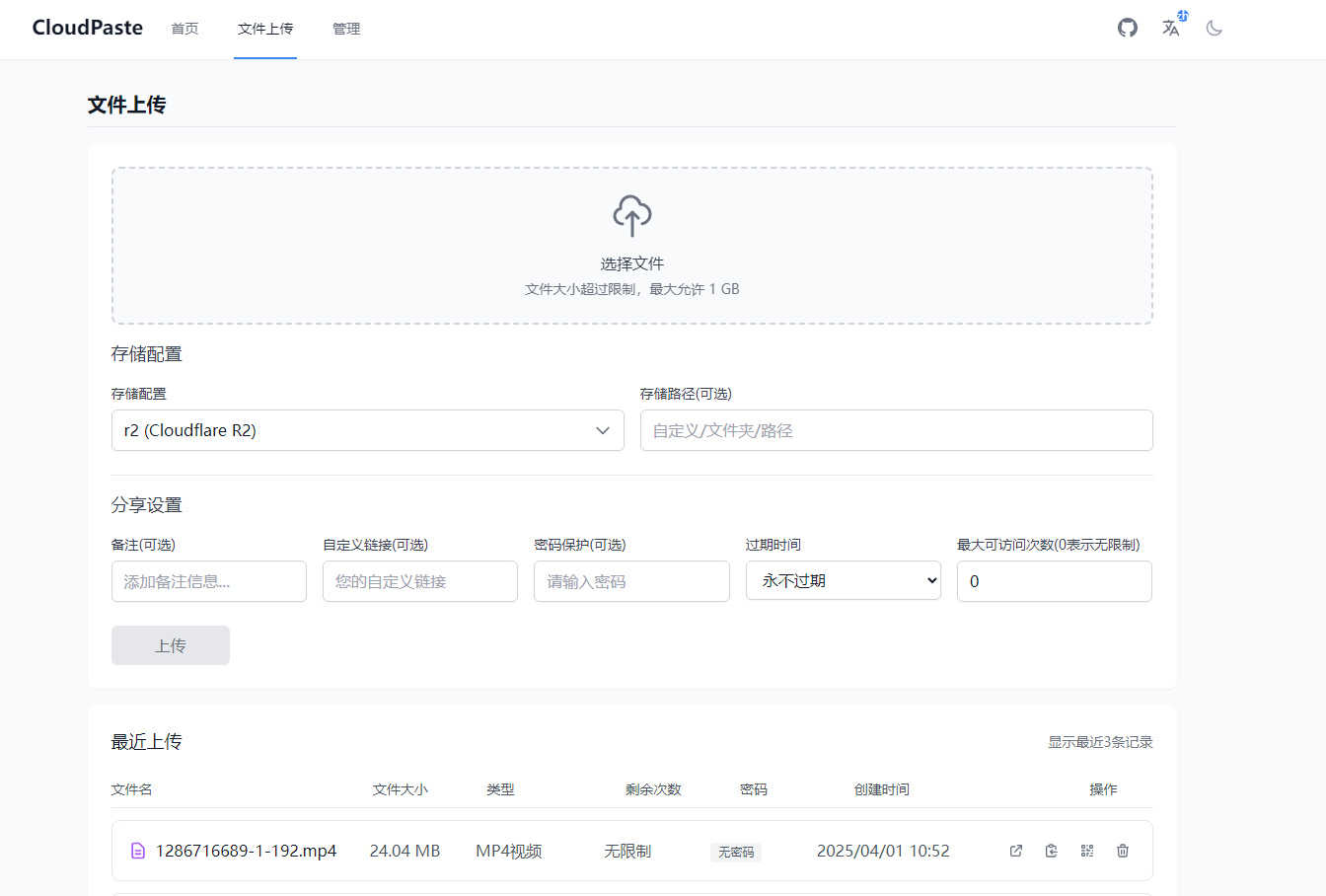
Task: Click the 24.04 MB file size
Action: [405, 851]
